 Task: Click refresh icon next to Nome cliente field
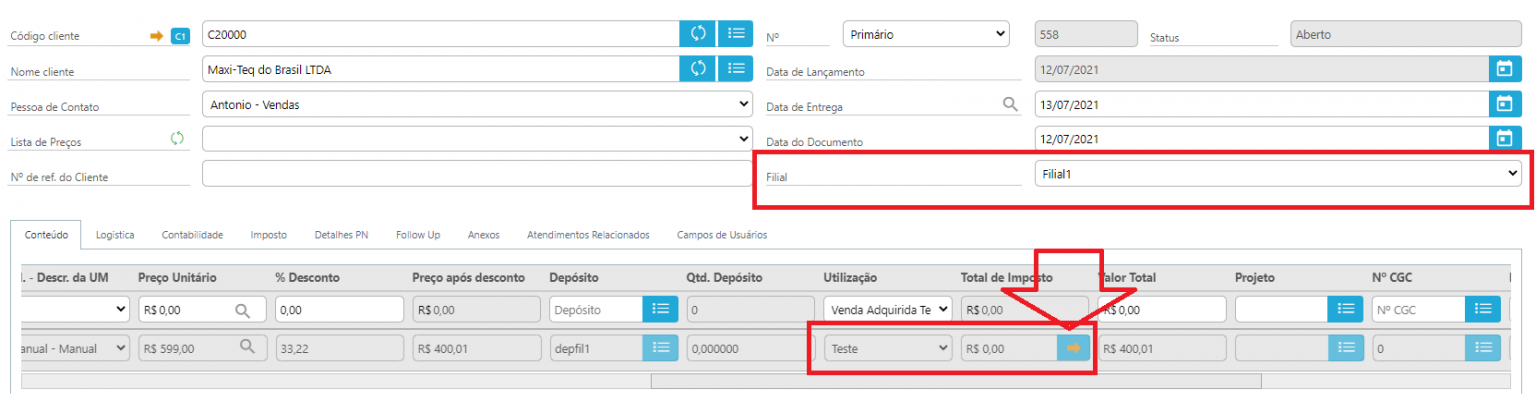(698, 69)
